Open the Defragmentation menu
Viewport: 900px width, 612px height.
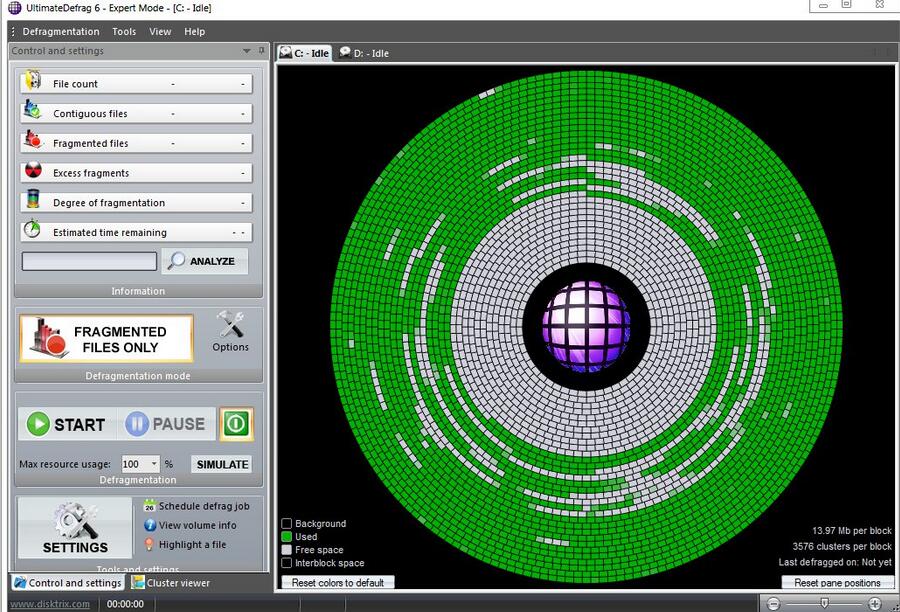(61, 32)
